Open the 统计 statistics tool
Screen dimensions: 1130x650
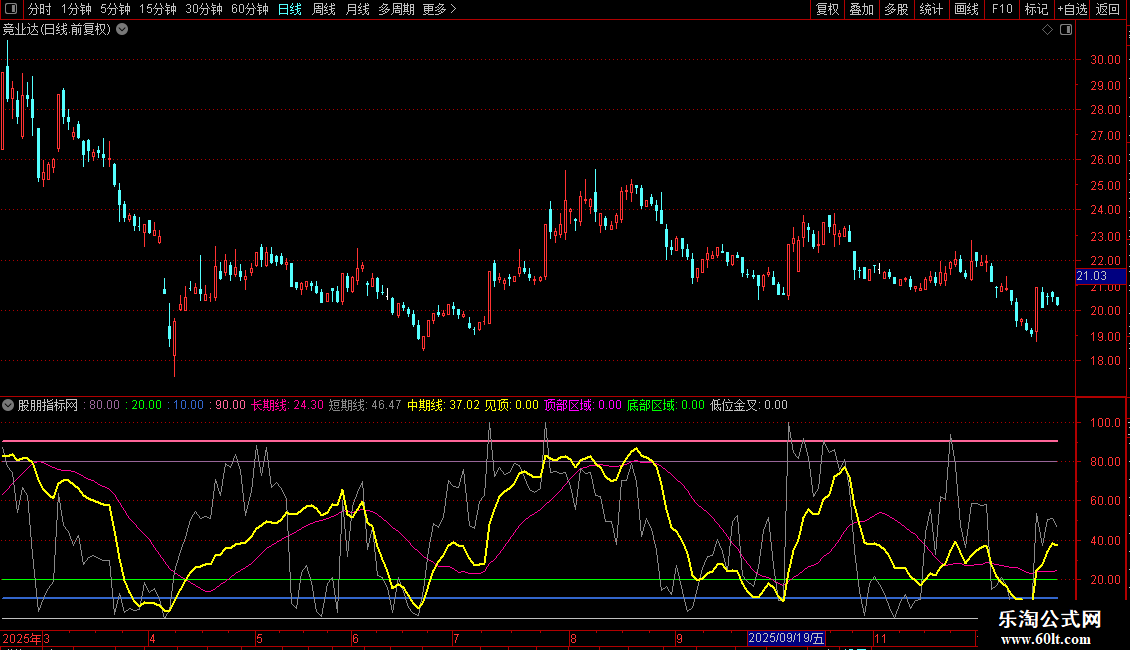click(931, 9)
